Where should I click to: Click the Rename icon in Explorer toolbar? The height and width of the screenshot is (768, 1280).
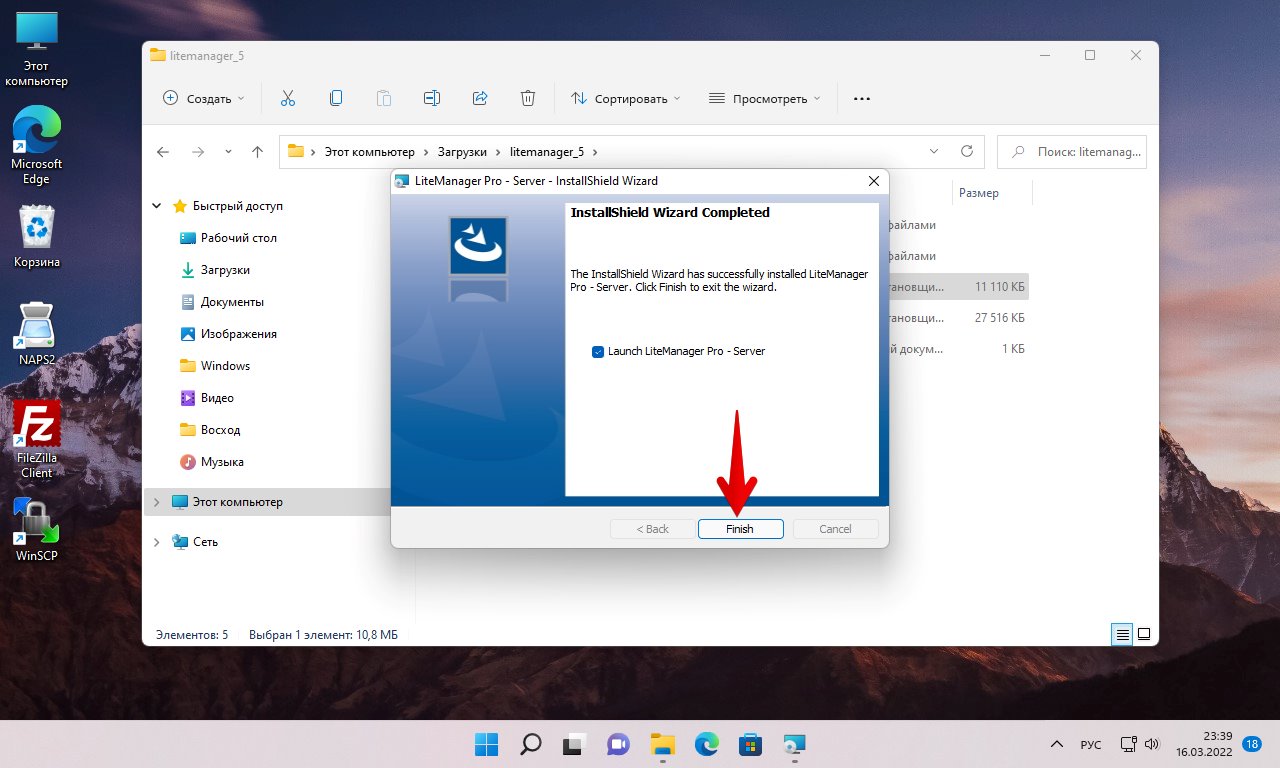coord(432,98)
